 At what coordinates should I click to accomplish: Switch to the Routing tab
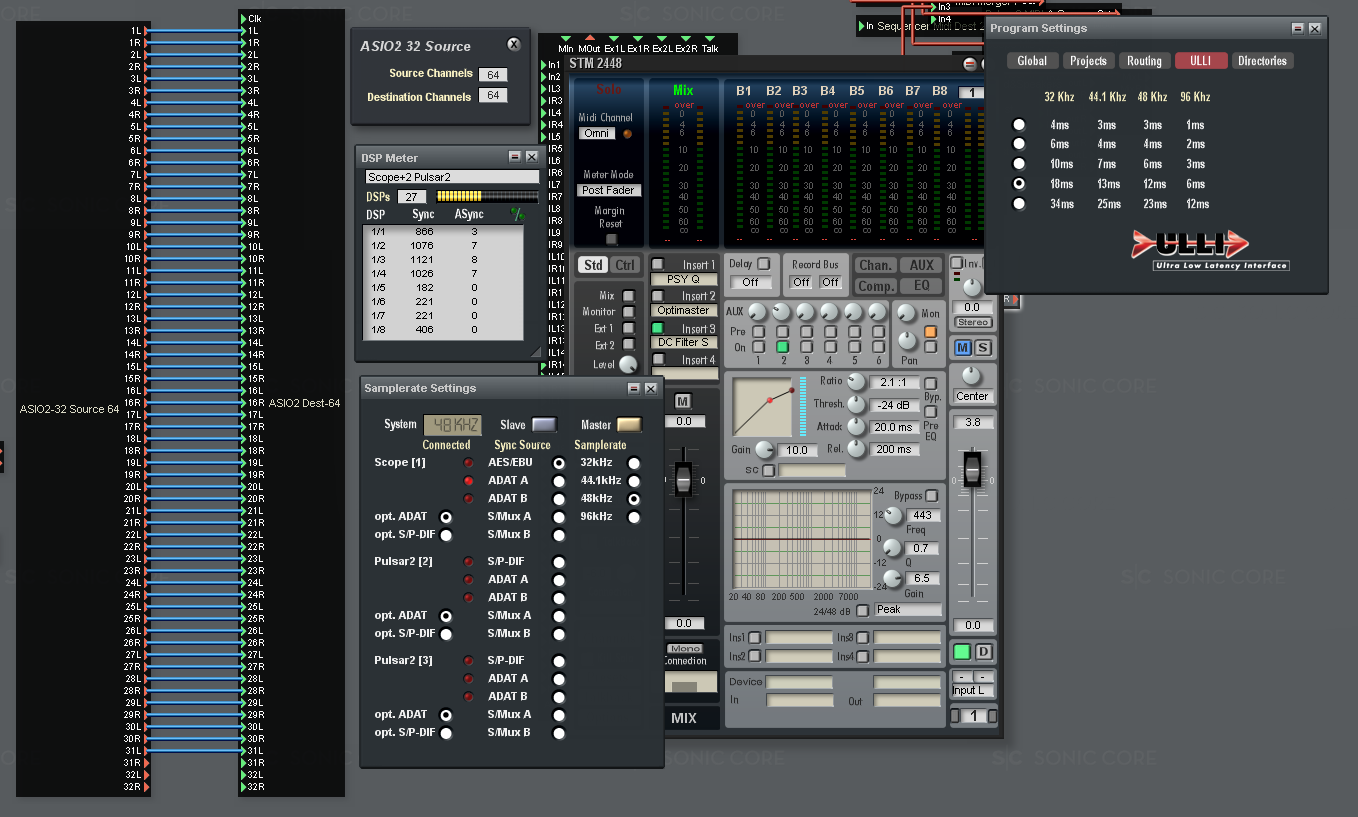[1144, 61]
